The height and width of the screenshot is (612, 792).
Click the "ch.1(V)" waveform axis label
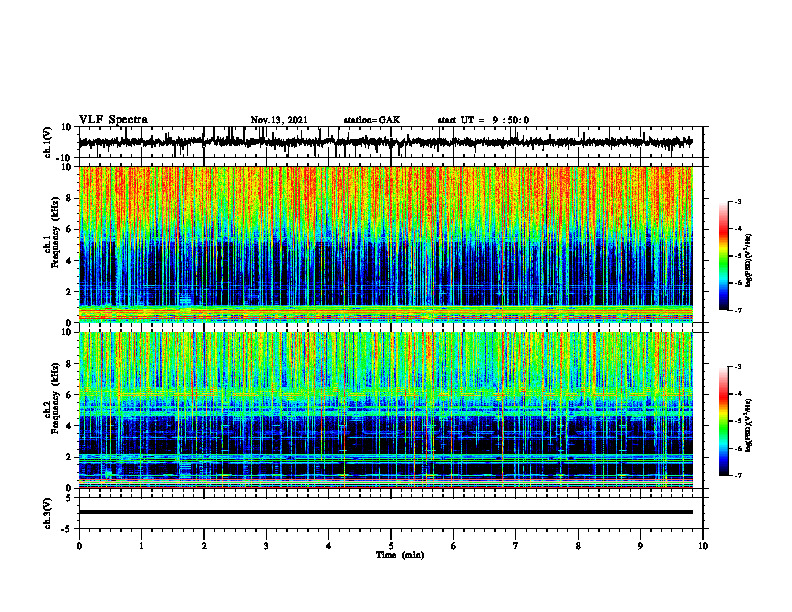(48, 142)
